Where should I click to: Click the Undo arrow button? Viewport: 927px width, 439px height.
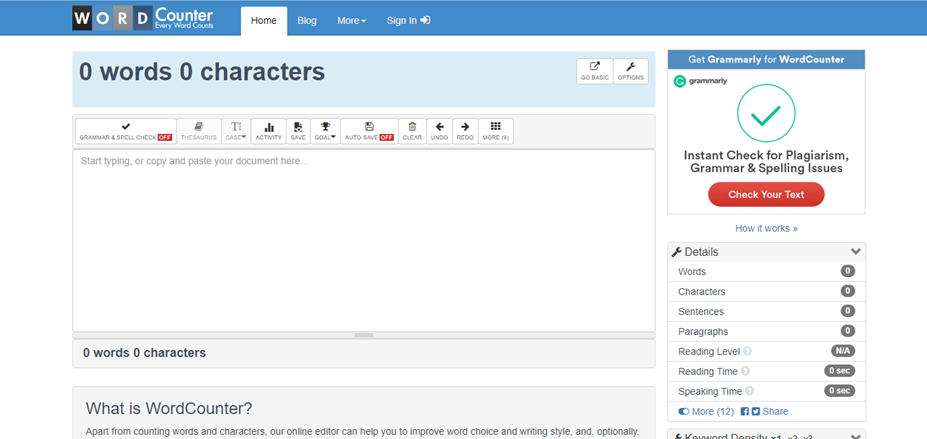(439, 131)
